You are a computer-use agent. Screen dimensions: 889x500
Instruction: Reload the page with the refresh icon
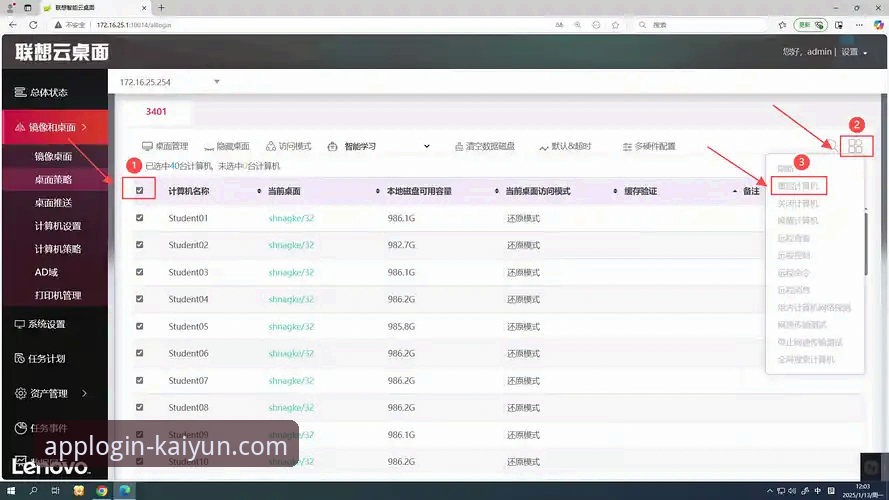(x=33, y=25)
